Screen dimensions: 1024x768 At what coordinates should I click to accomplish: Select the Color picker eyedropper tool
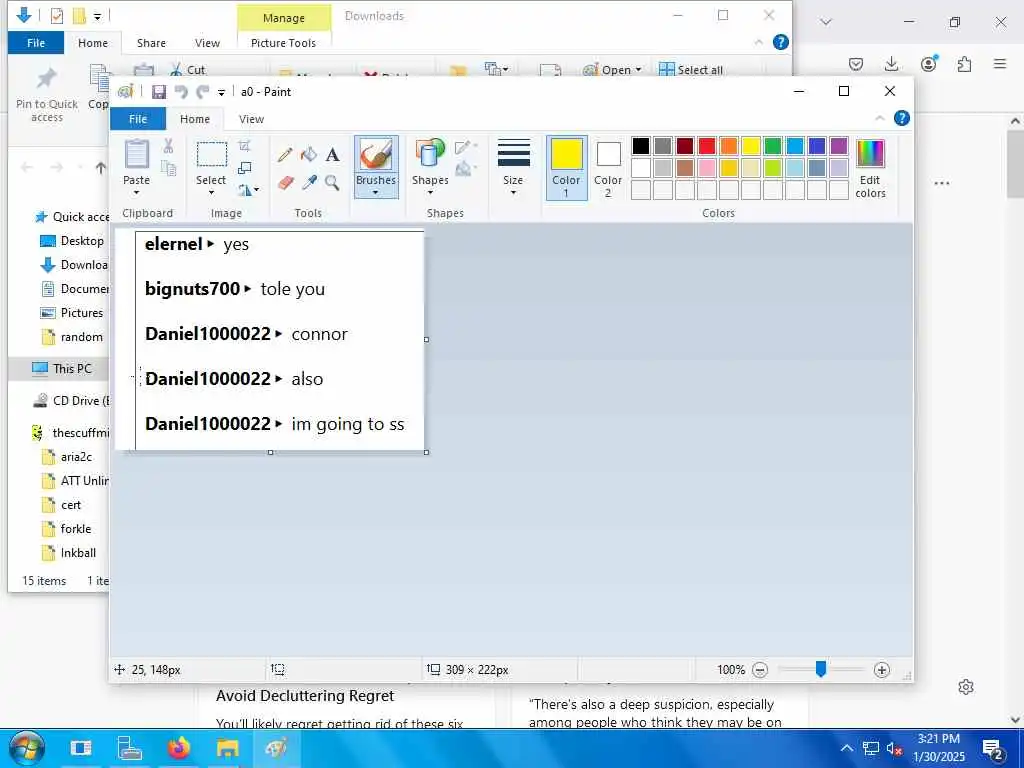pos(309,182)
